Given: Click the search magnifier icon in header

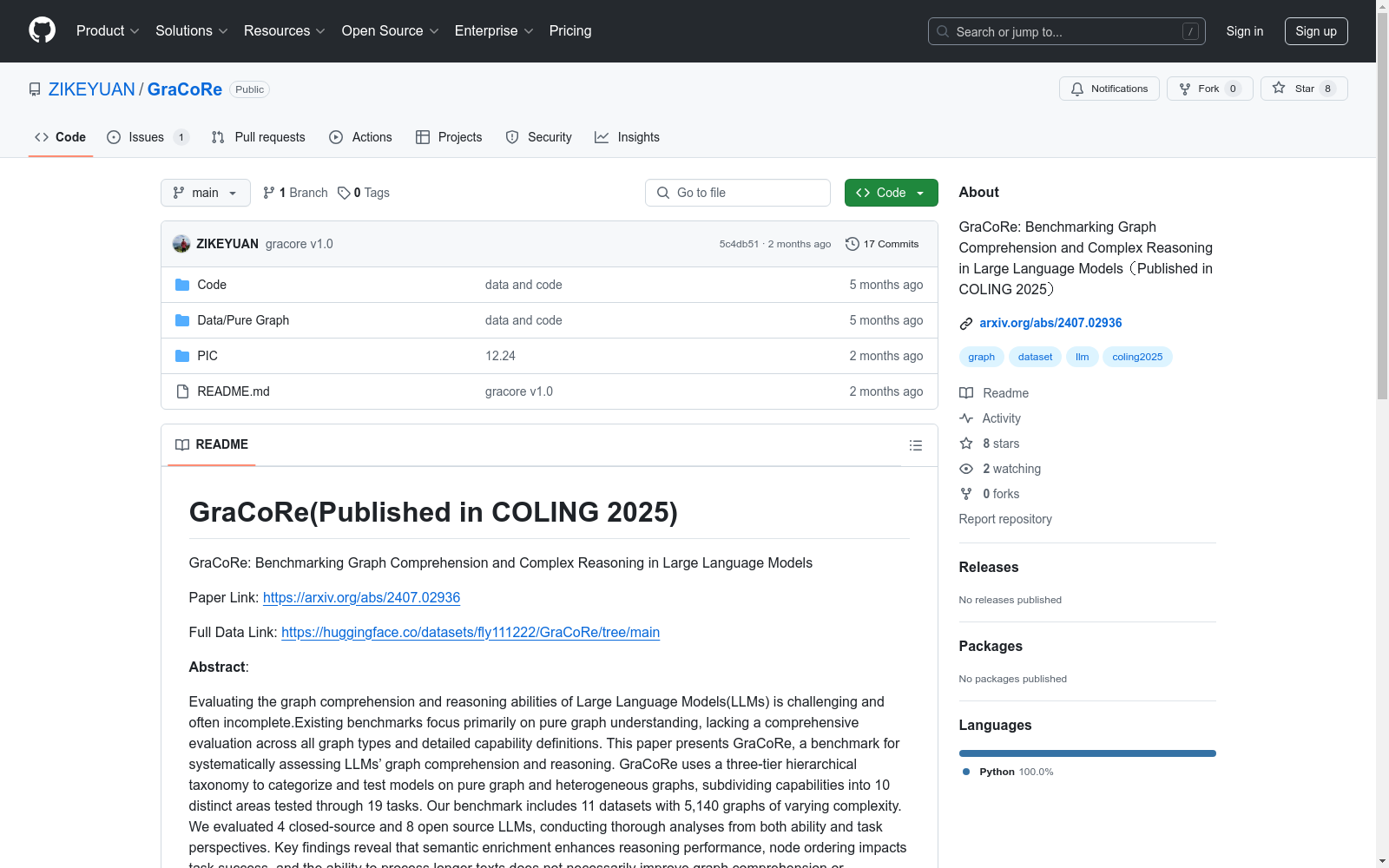Looking at the screenshot, I should point(943,31).
